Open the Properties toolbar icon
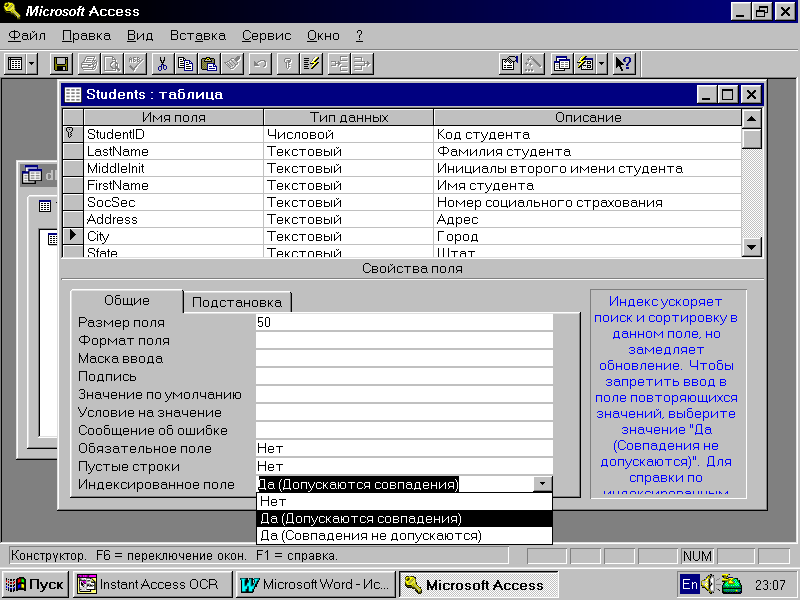 (x=510, y=64)
